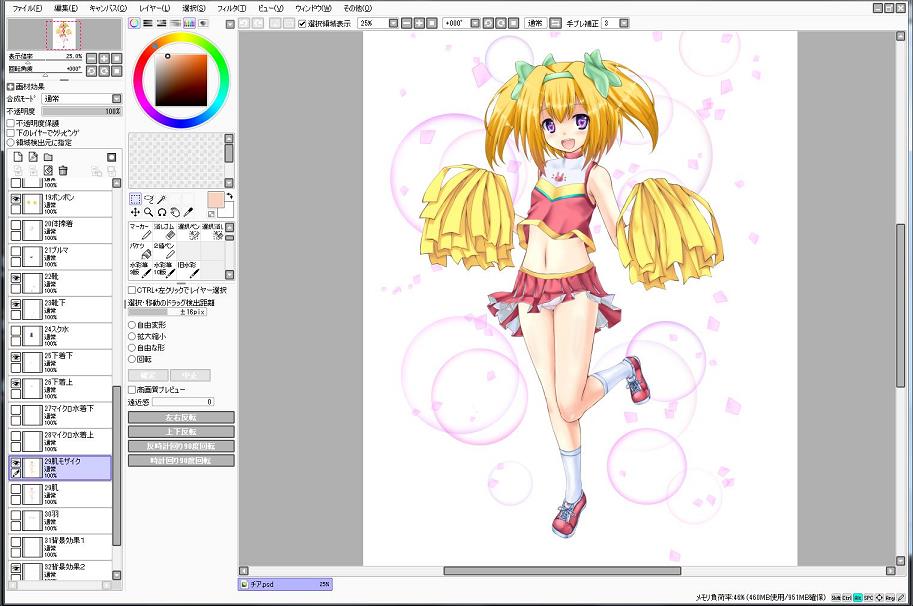Enable 不透明度保護 checkbox
The image size is (913, 606).
tap(11, 123)
